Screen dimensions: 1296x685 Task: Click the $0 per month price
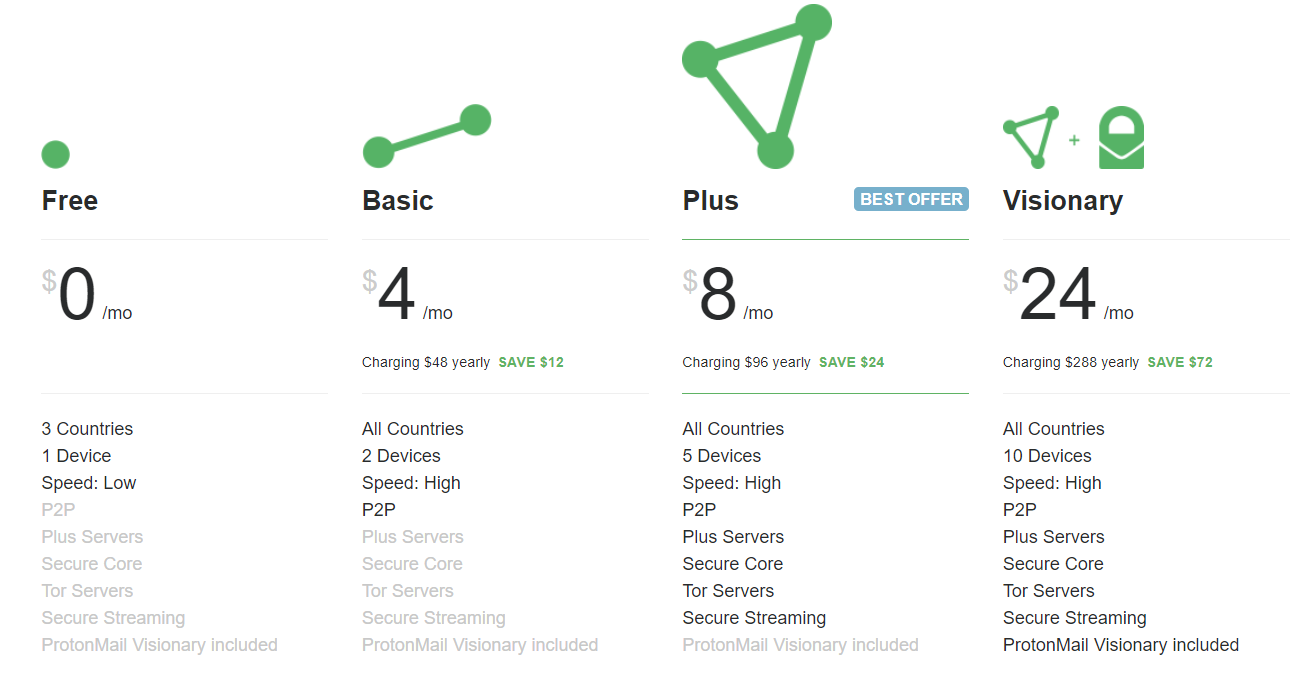click(87, 296)
